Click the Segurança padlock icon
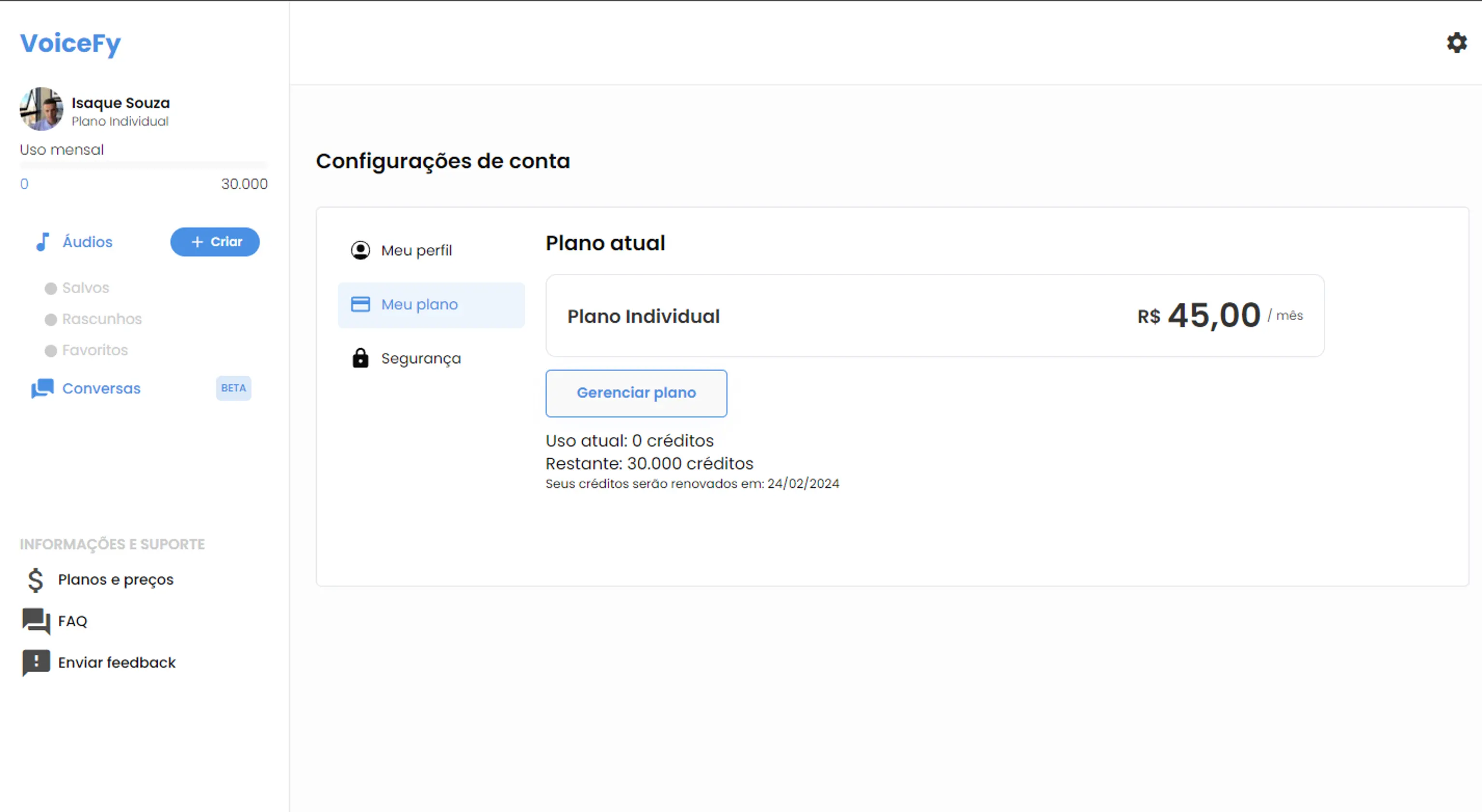This screenshot has height=812, width=1482. [360, 358]
